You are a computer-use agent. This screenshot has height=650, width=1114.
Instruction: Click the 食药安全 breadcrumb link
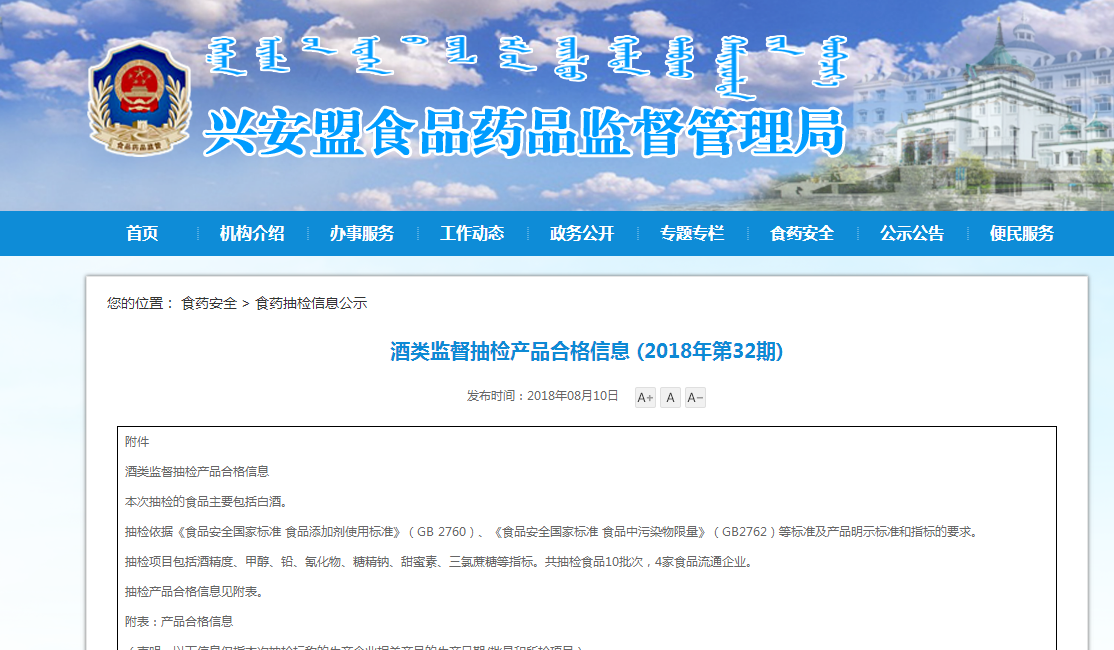coord(209,303)
